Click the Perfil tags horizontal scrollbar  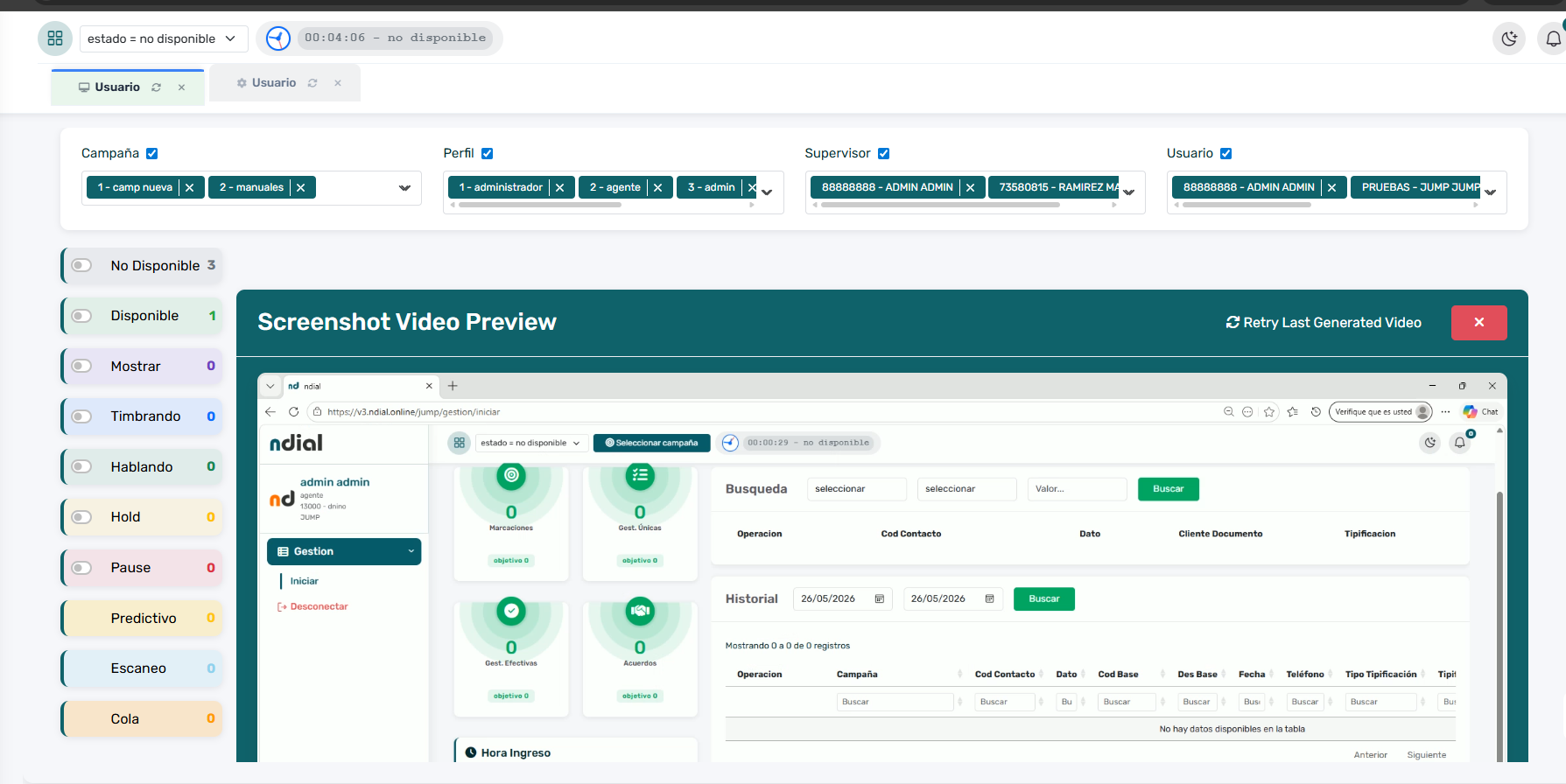(540, 205)
